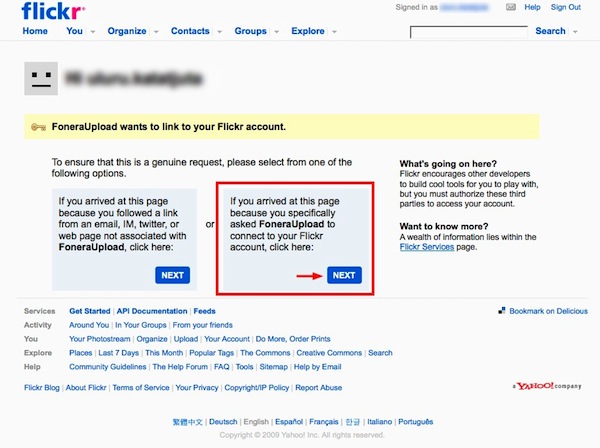600x448 pixels.
Task: Open Your Account link
Action: point(227,339)
